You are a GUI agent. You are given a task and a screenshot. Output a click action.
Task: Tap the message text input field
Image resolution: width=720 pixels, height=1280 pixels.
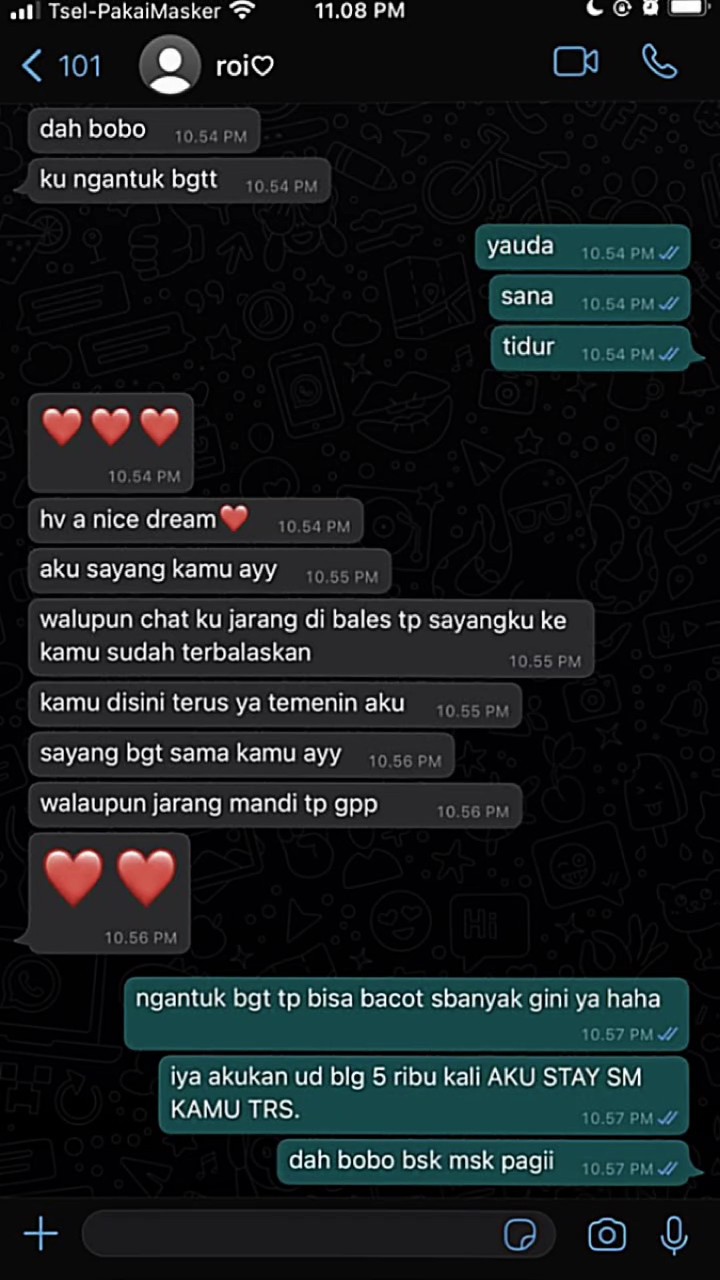pos(320,1235)
